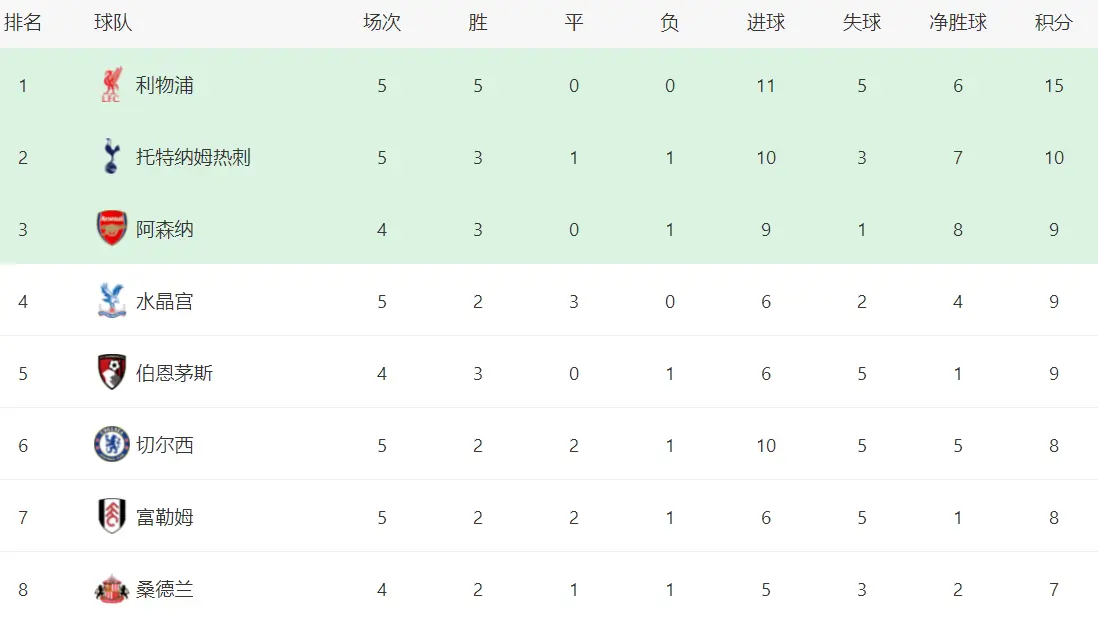Click the Fulham club crest icon
The height and width of the screenshot is (619, 1098).
[111, 517]
